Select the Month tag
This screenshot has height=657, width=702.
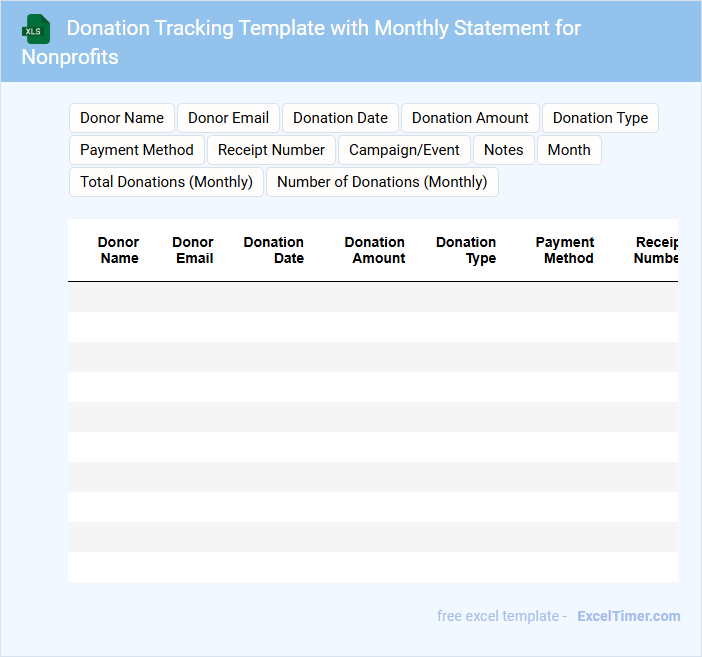[569, 150]
